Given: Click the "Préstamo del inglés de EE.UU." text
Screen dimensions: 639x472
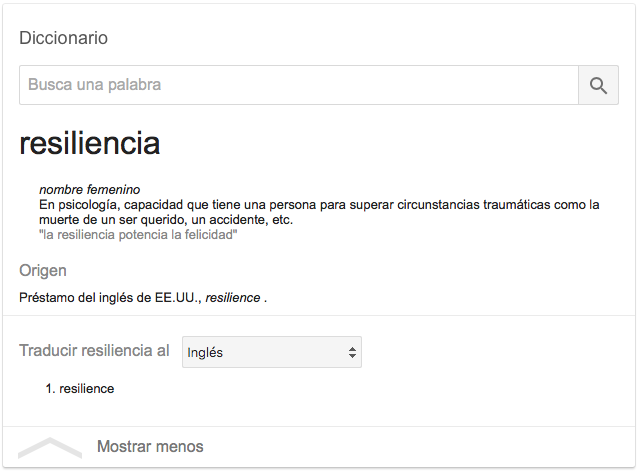Looking at the screenshot, I should tap(110, 297).
